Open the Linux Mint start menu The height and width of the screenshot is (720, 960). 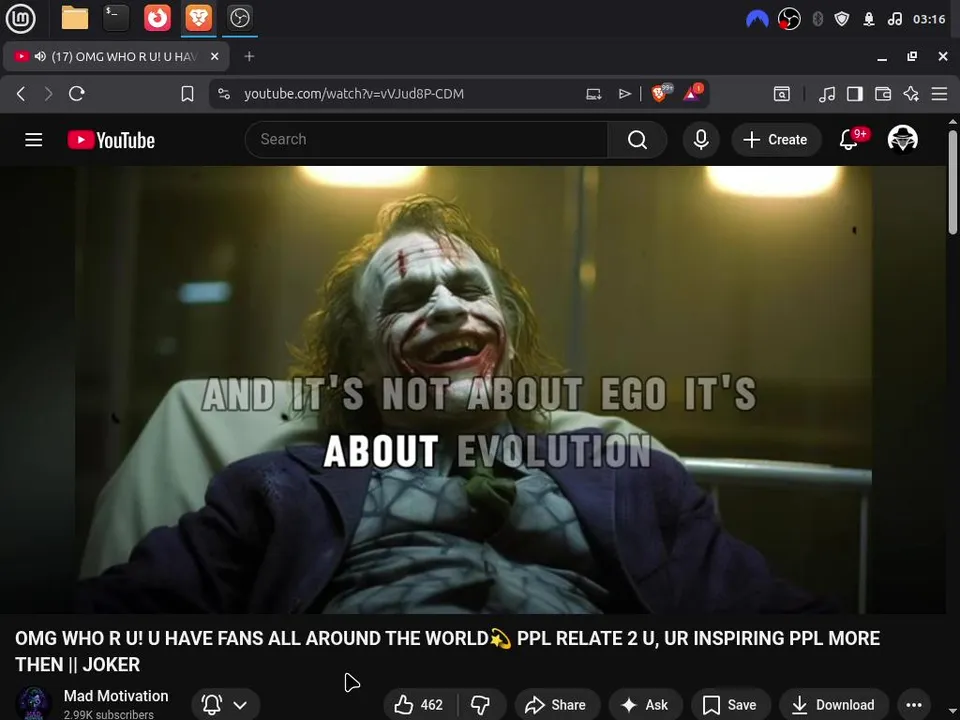pos(20,18)
